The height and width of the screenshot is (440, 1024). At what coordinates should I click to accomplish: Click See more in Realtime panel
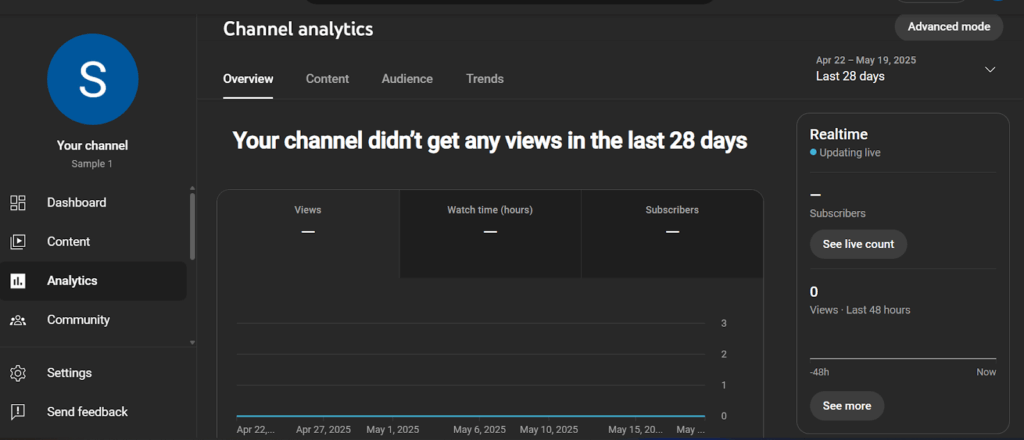click(846, 406)
